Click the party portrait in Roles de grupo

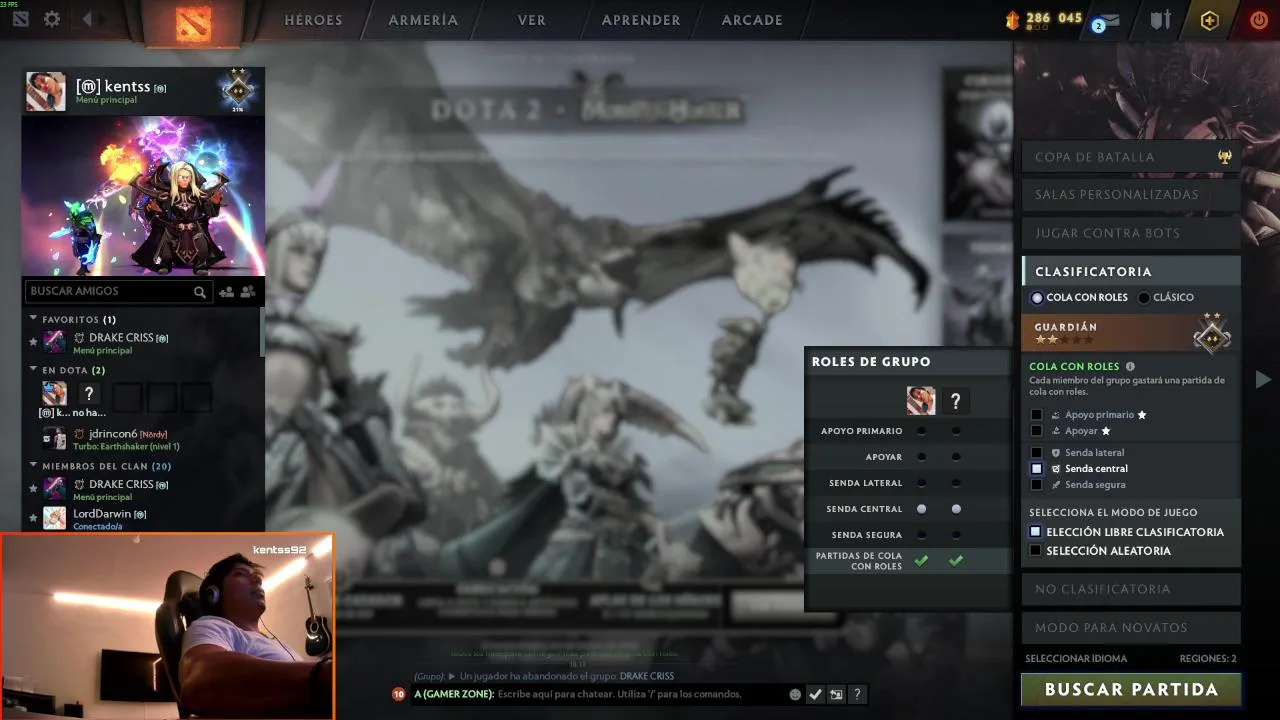coord(921,401)
